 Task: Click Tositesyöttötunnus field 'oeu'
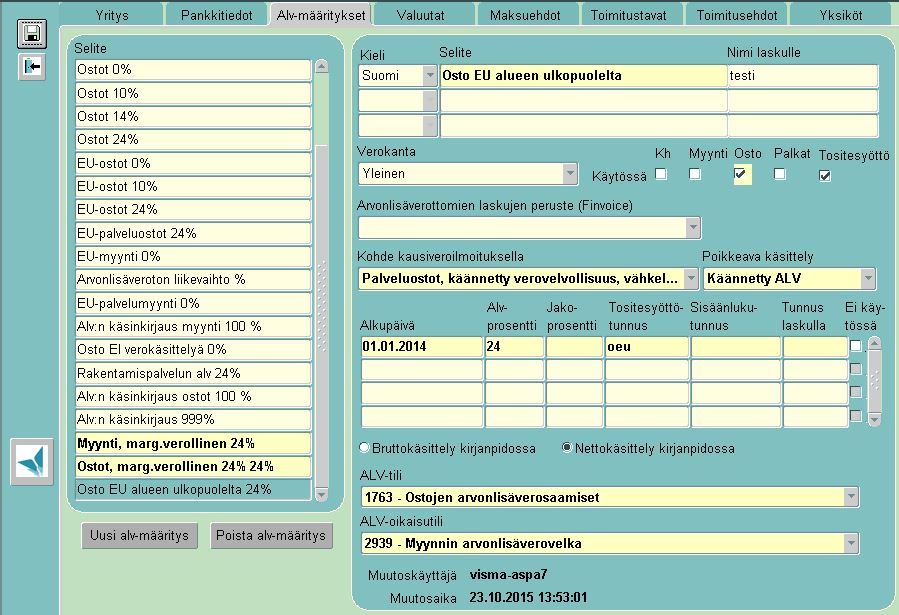(647, 347)
